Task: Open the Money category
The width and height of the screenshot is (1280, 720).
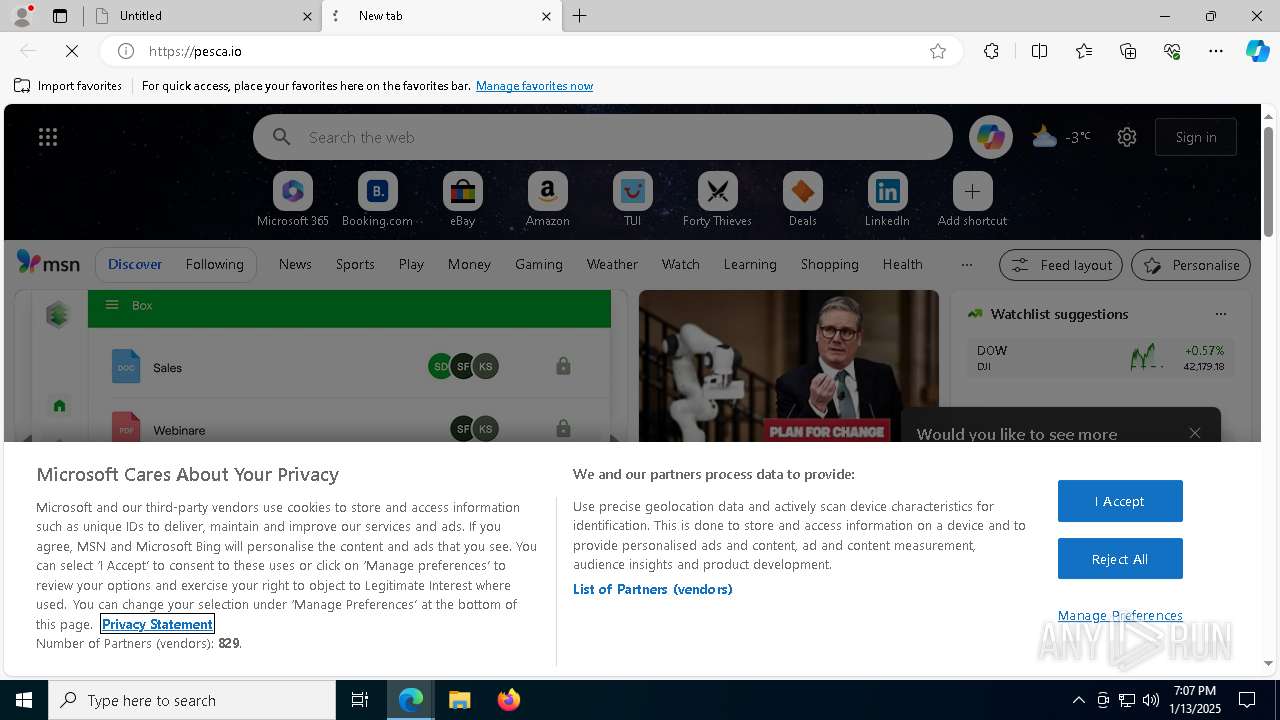Action: [x=469, y=264]
